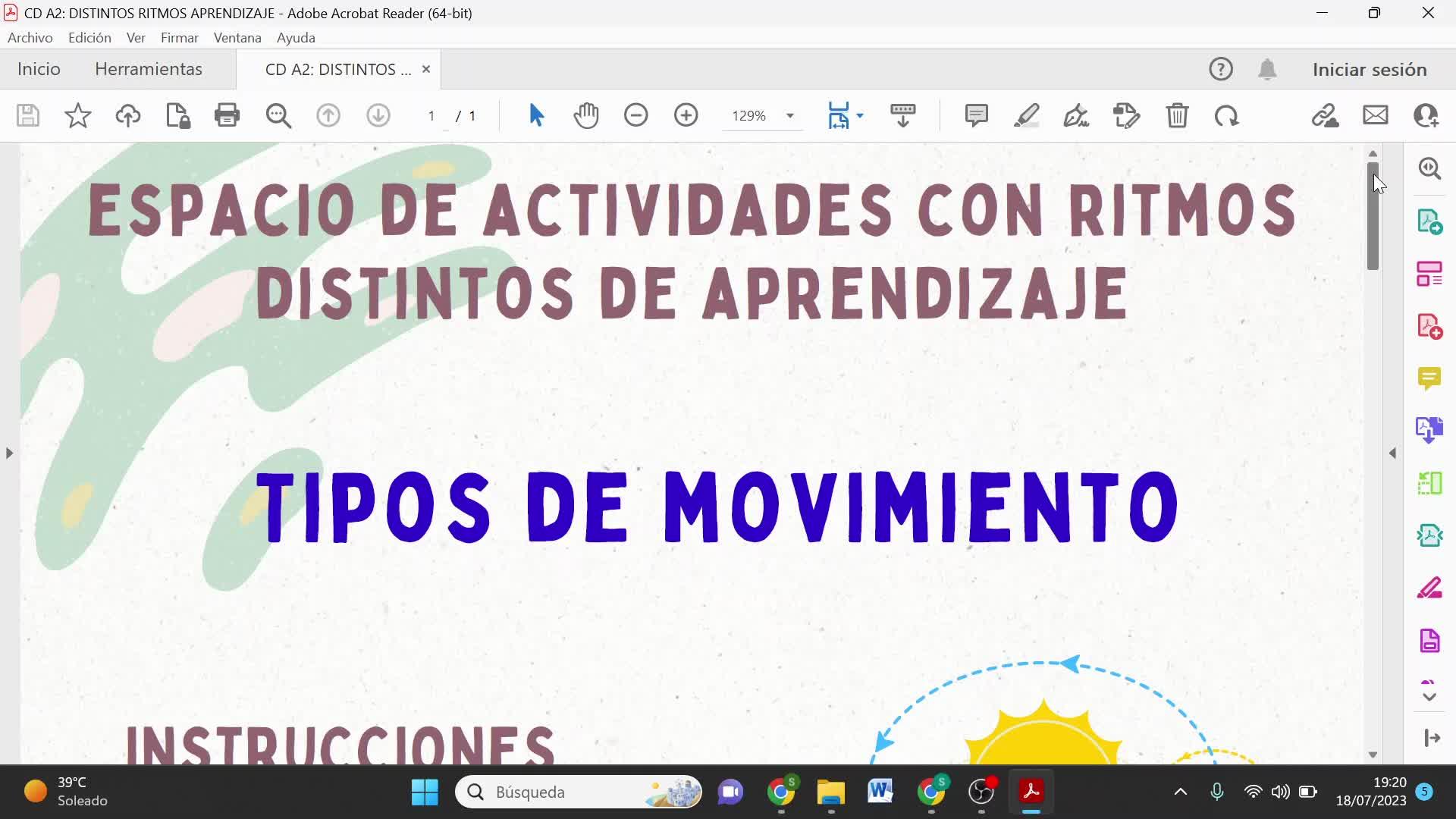Expand the page fit options dropdown
1456x819 pixels.
pos(860,115)
